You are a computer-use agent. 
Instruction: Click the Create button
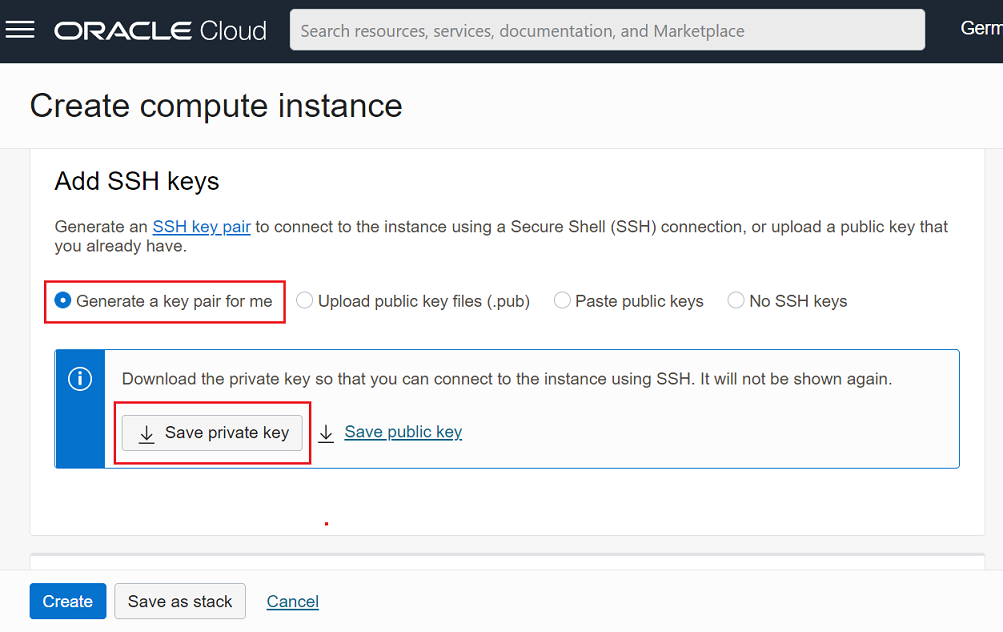point(67,601)
